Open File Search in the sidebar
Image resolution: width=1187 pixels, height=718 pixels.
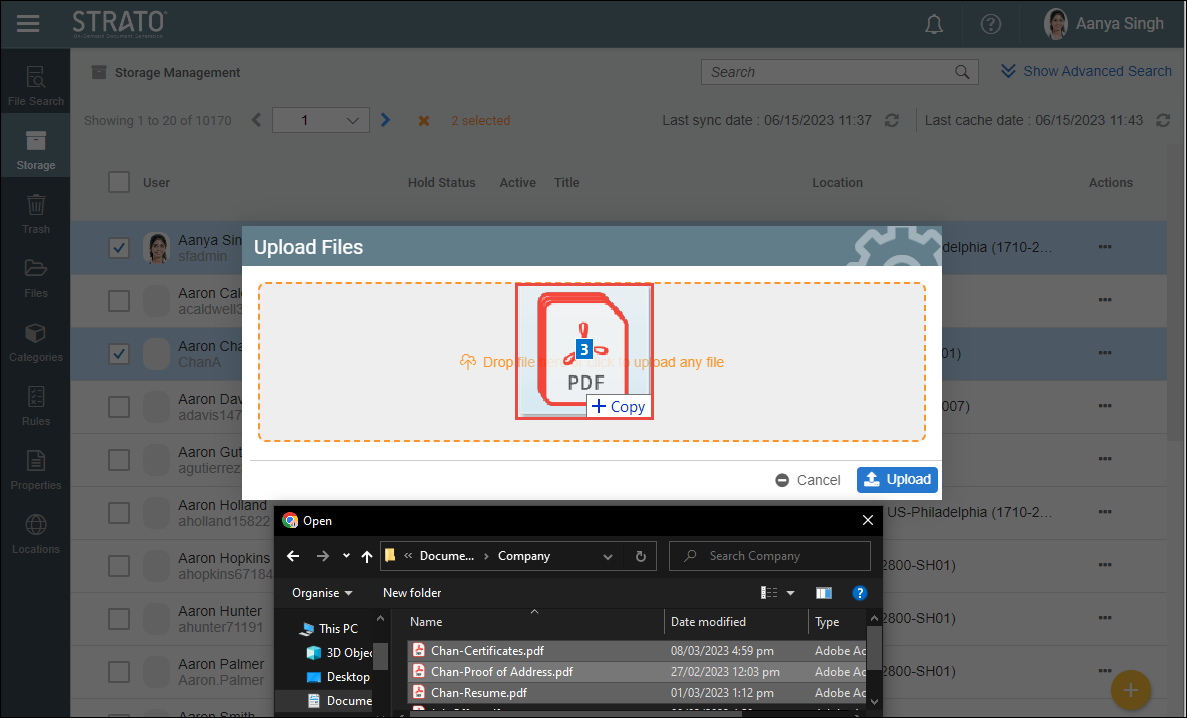(x=36, y=86)
